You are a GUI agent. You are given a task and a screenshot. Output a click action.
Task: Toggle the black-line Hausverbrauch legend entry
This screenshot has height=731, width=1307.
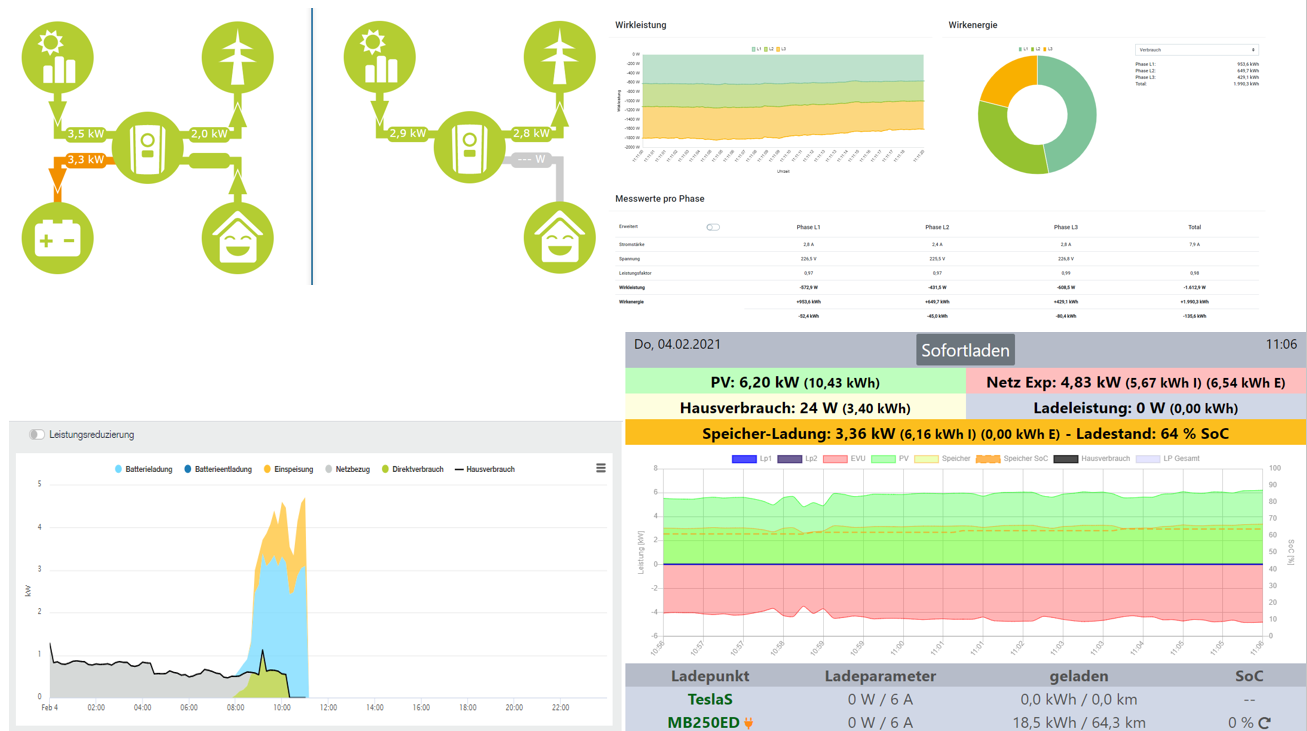pos(485,469)
